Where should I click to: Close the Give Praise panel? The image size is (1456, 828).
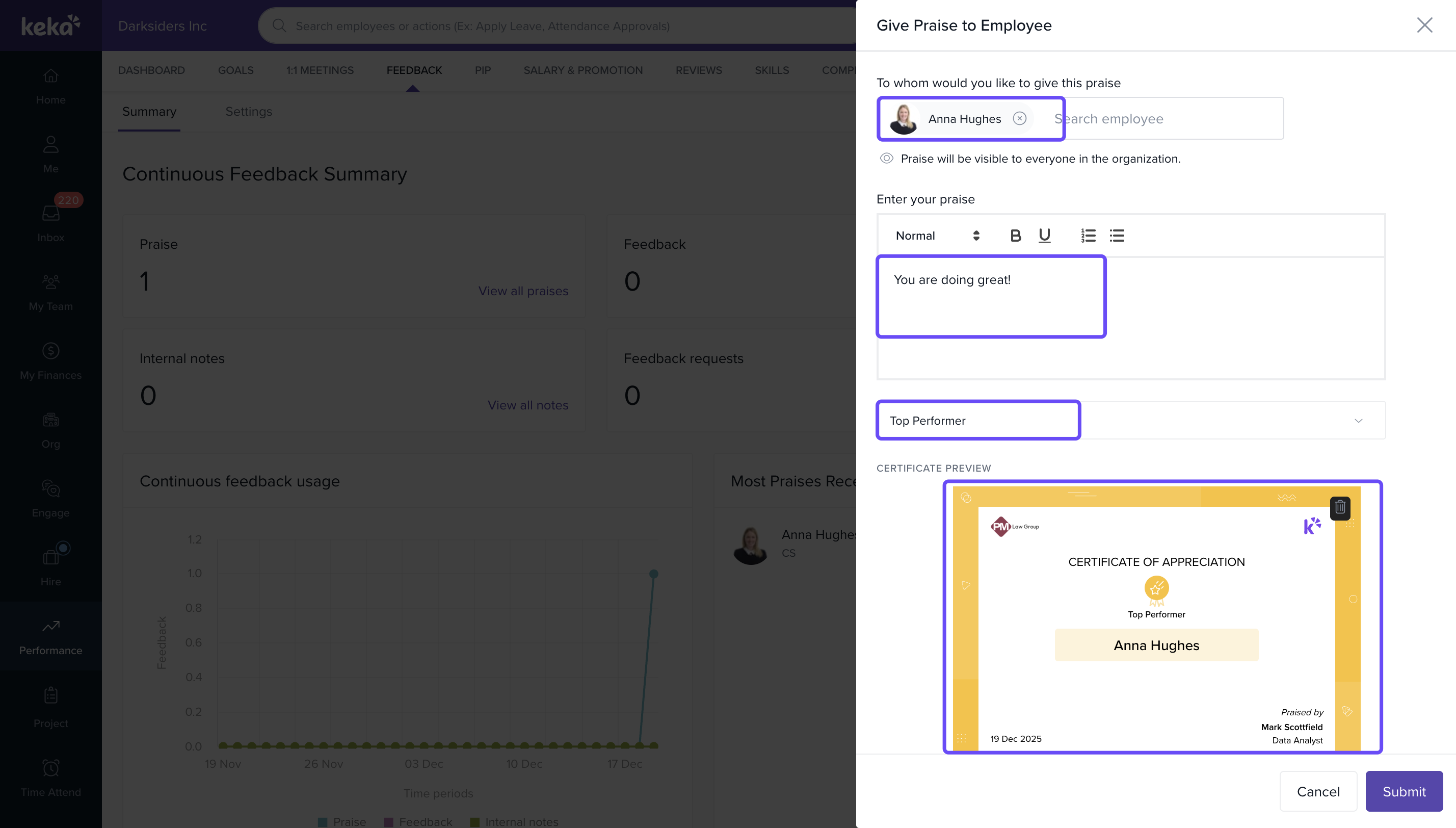[1424, 25]
